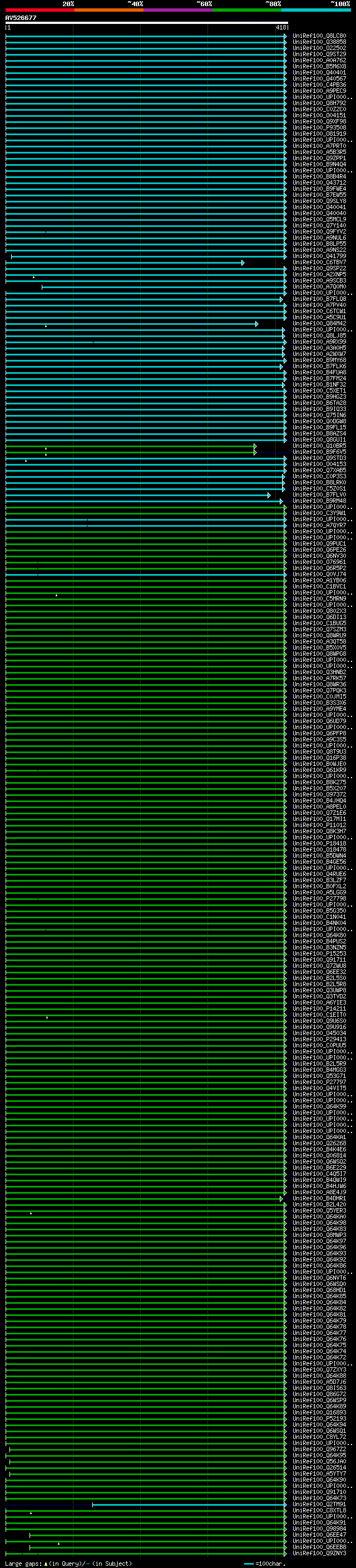
Task: Select the UniRef100_C5XET1 label
Action: click(x=319, y=391)
